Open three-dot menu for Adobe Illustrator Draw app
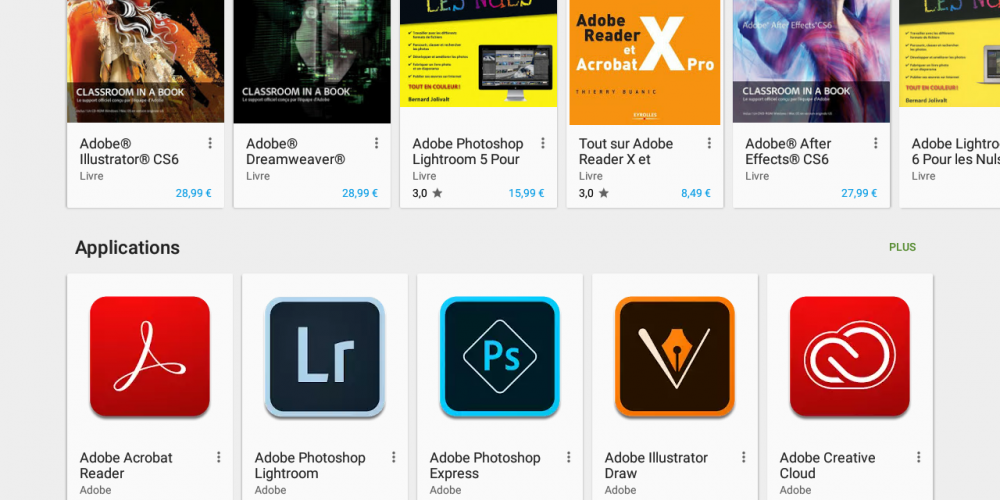The height and width of the screenshot is (500, 1000). click(744, 457)
